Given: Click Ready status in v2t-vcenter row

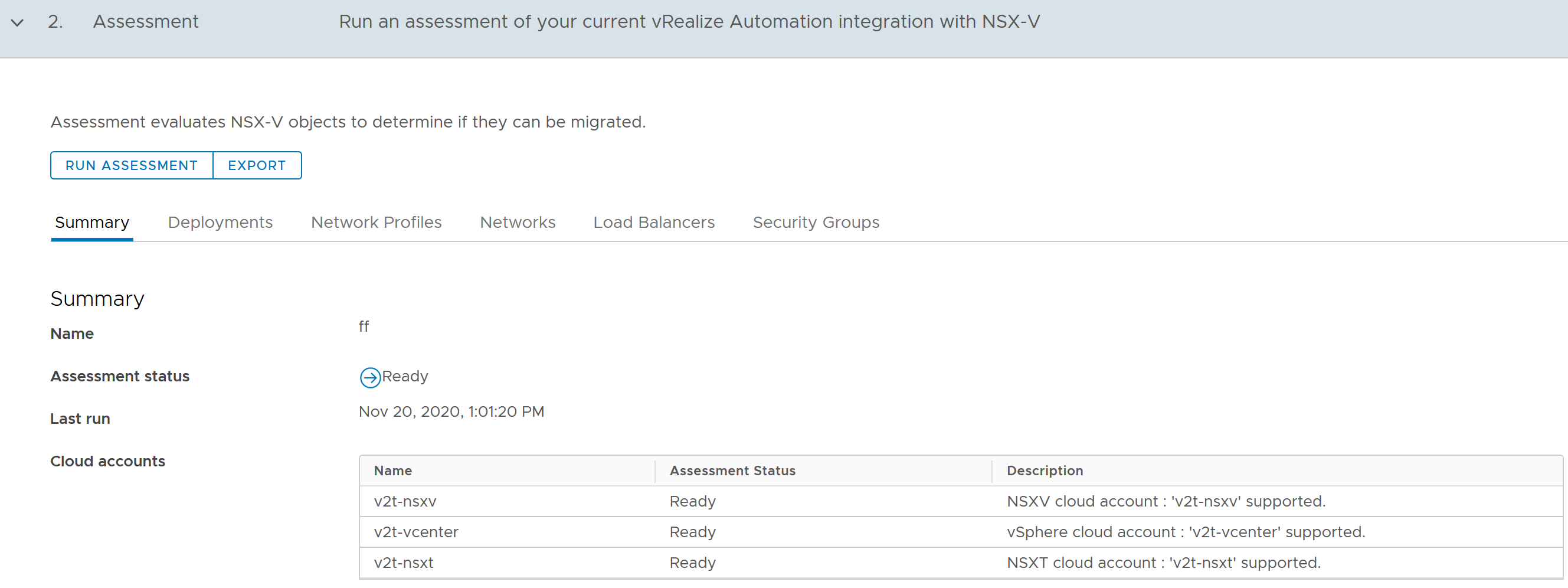Looking at the screenshot, I should pos(693,532).
